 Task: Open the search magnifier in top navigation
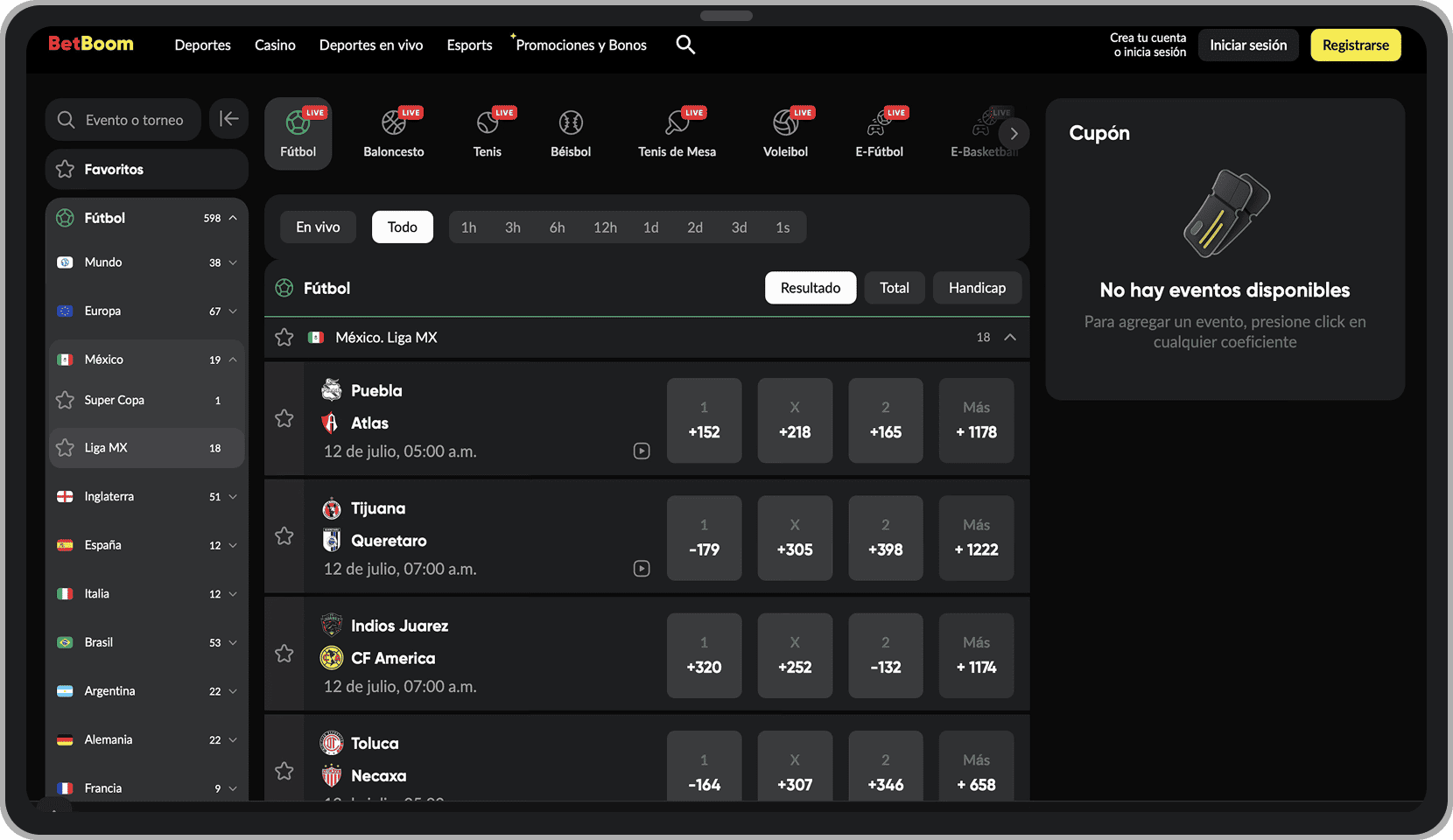click(685, 45)
